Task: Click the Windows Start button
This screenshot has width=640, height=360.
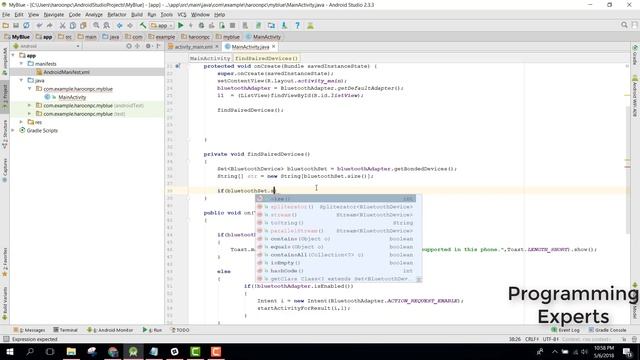Action: click(9, 351)
